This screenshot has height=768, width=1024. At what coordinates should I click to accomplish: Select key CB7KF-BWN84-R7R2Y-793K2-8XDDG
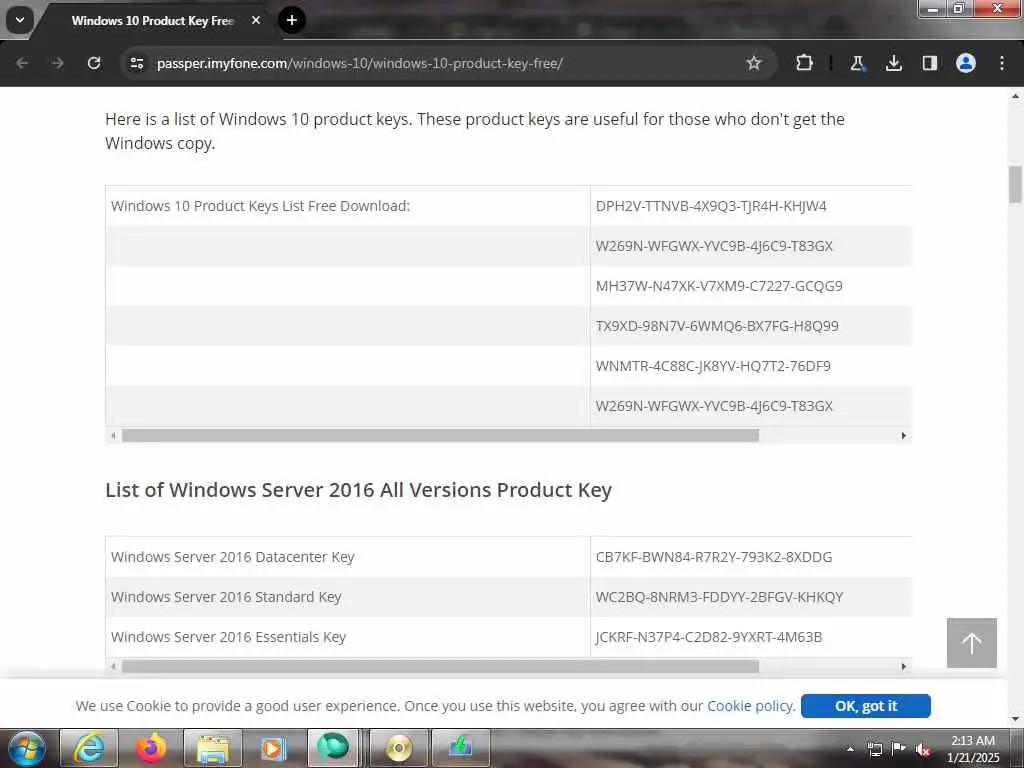(x=714, y=557)
